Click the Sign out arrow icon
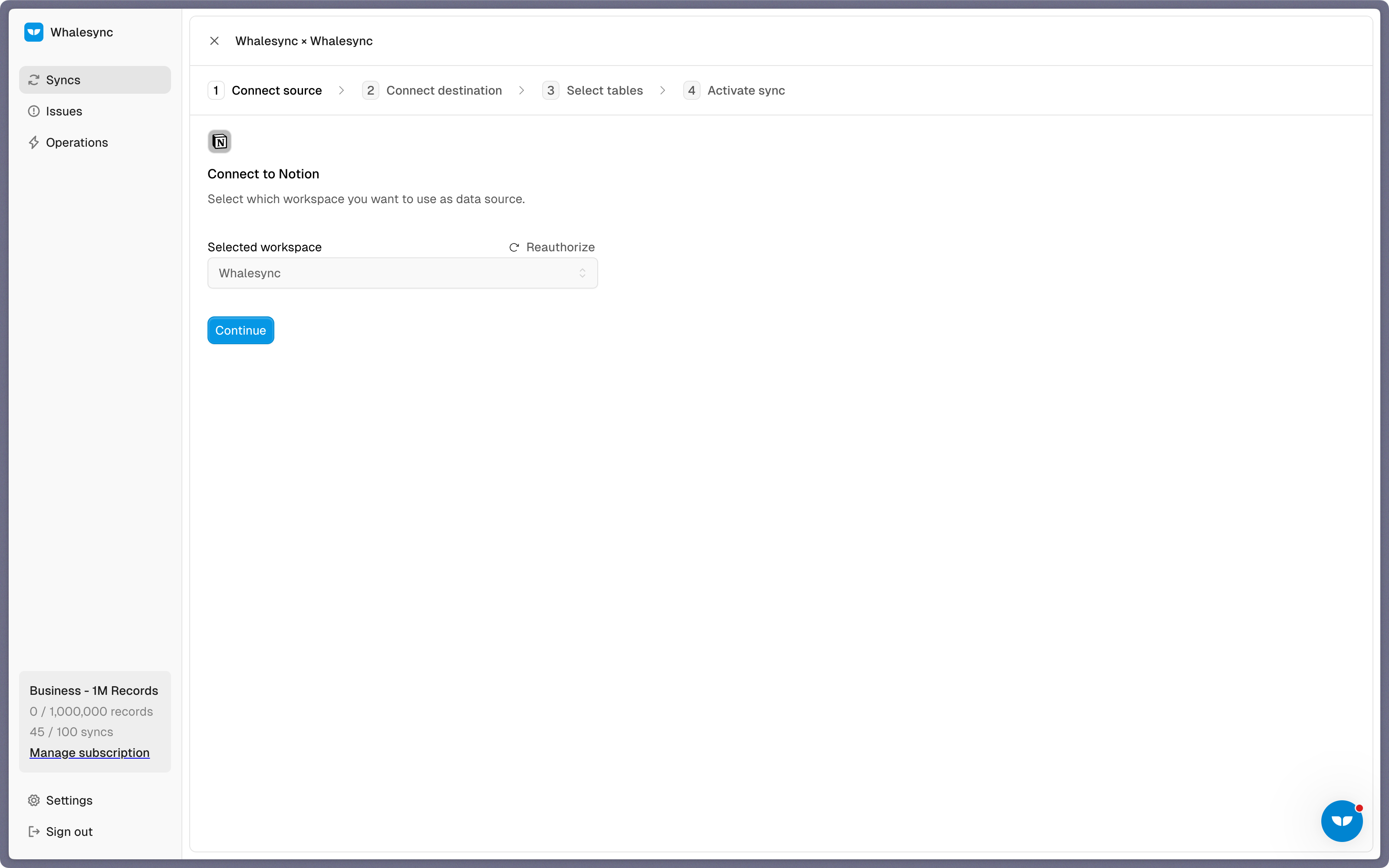 point(34,832)
